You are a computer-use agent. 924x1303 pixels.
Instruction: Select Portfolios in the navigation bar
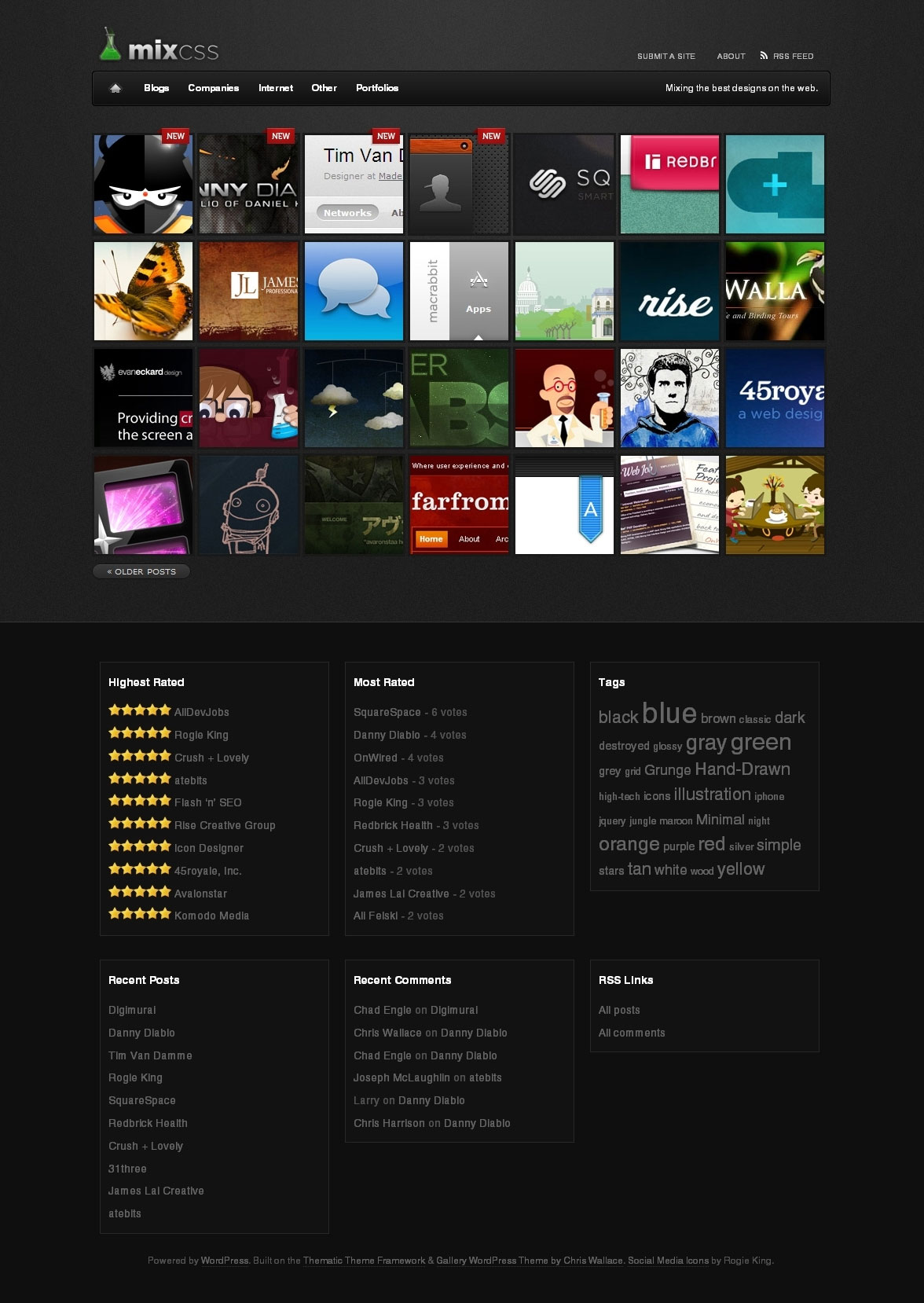click(x=377, y=88)
